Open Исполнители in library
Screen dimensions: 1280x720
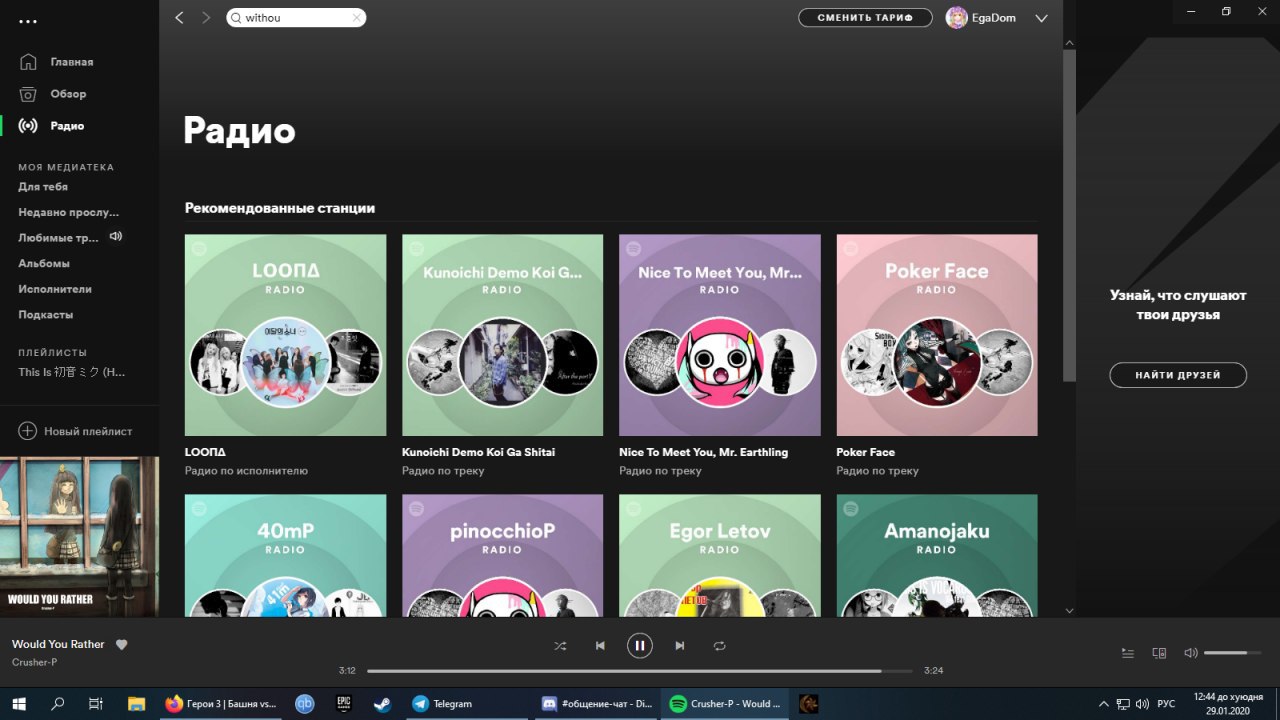pos(55,289)
